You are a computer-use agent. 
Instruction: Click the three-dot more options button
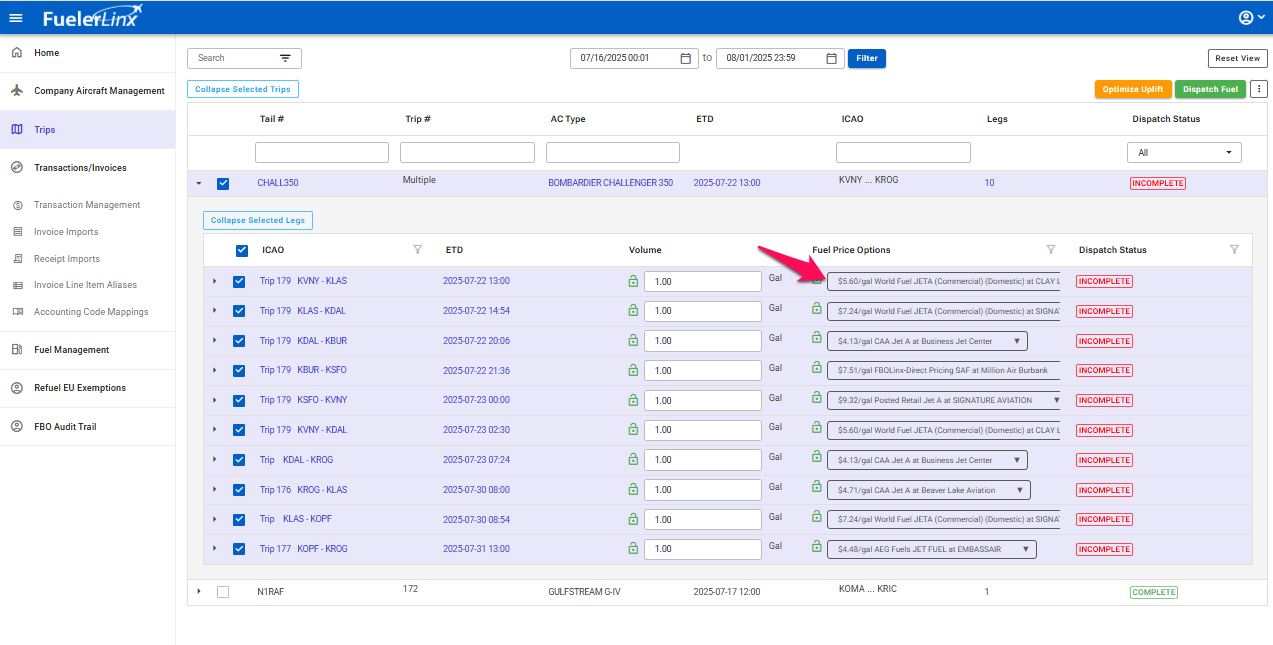click(1259, 89)
